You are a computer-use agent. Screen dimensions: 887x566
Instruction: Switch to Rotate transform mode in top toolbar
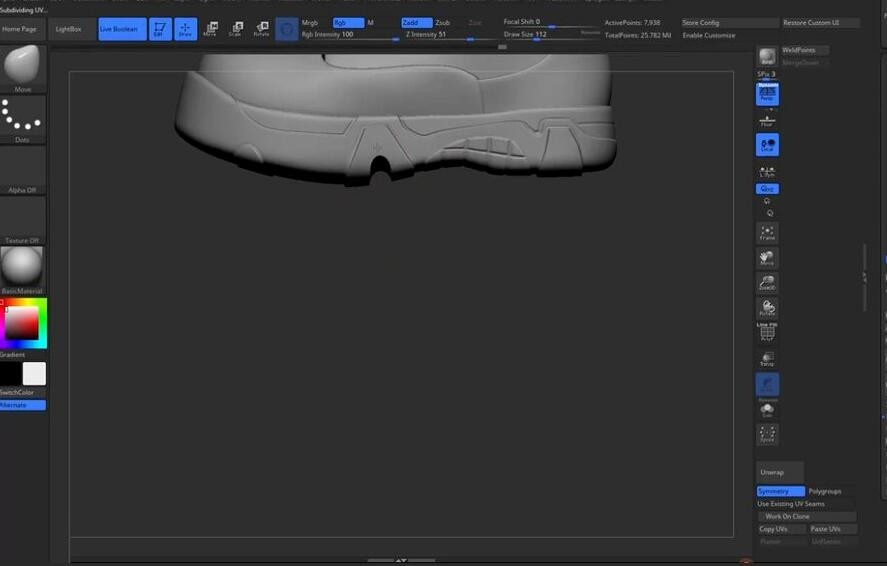(261, 29)
